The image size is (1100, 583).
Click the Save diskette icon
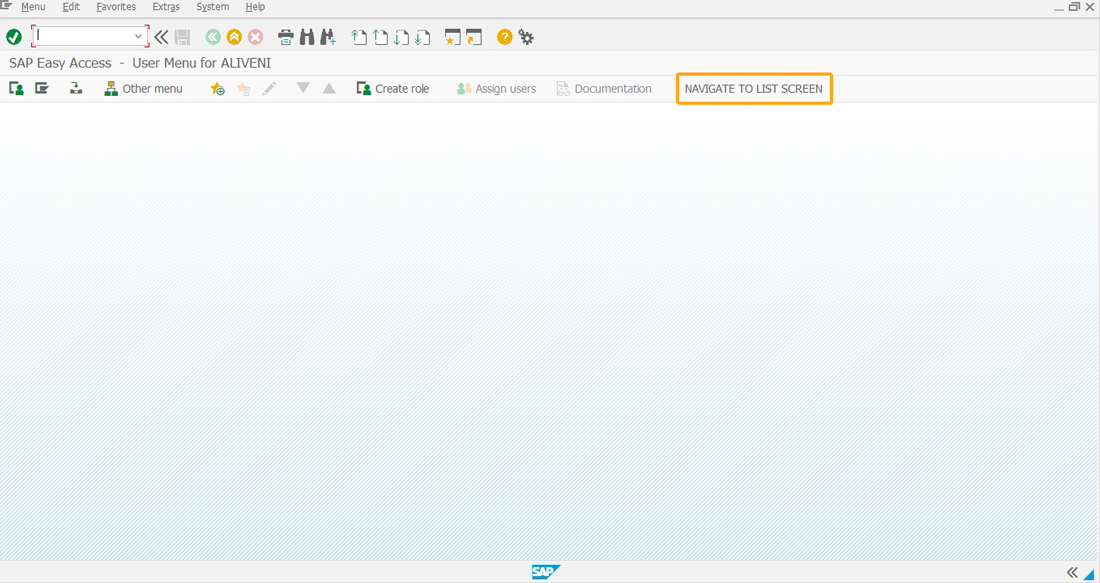(182, 37)
